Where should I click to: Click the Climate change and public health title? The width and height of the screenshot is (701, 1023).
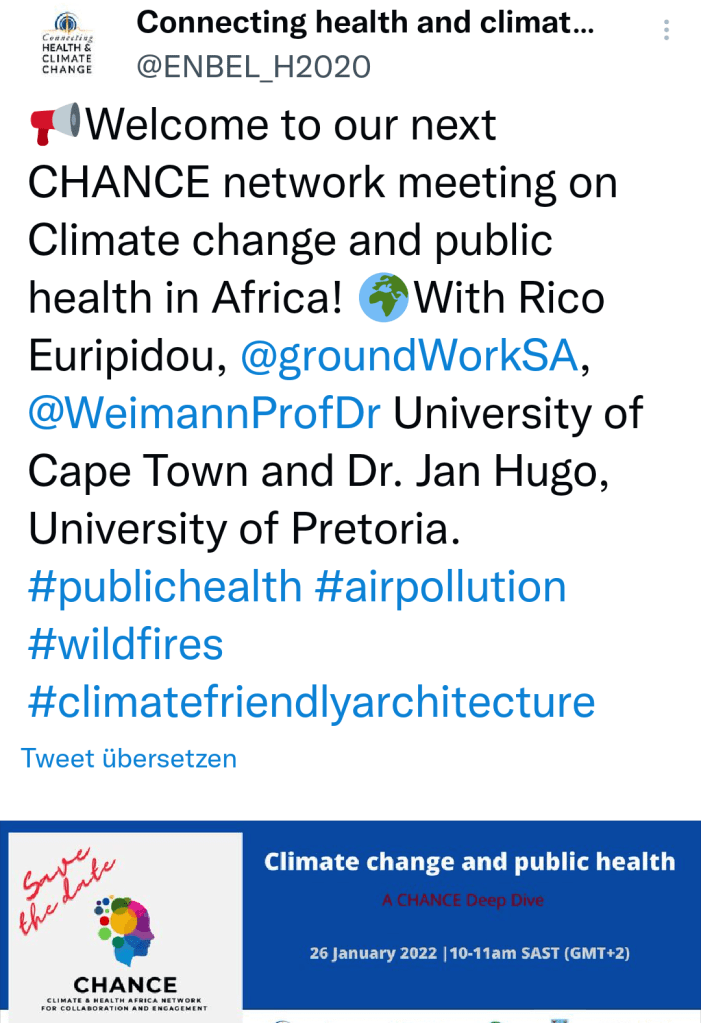[469, 862]
